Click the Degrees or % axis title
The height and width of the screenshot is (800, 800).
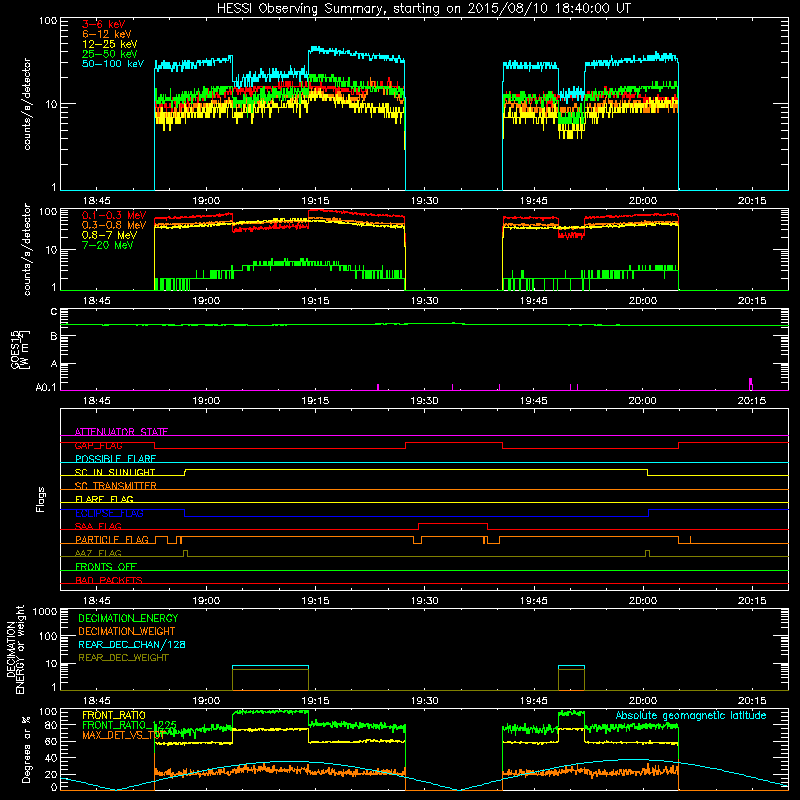click(26, 749)
